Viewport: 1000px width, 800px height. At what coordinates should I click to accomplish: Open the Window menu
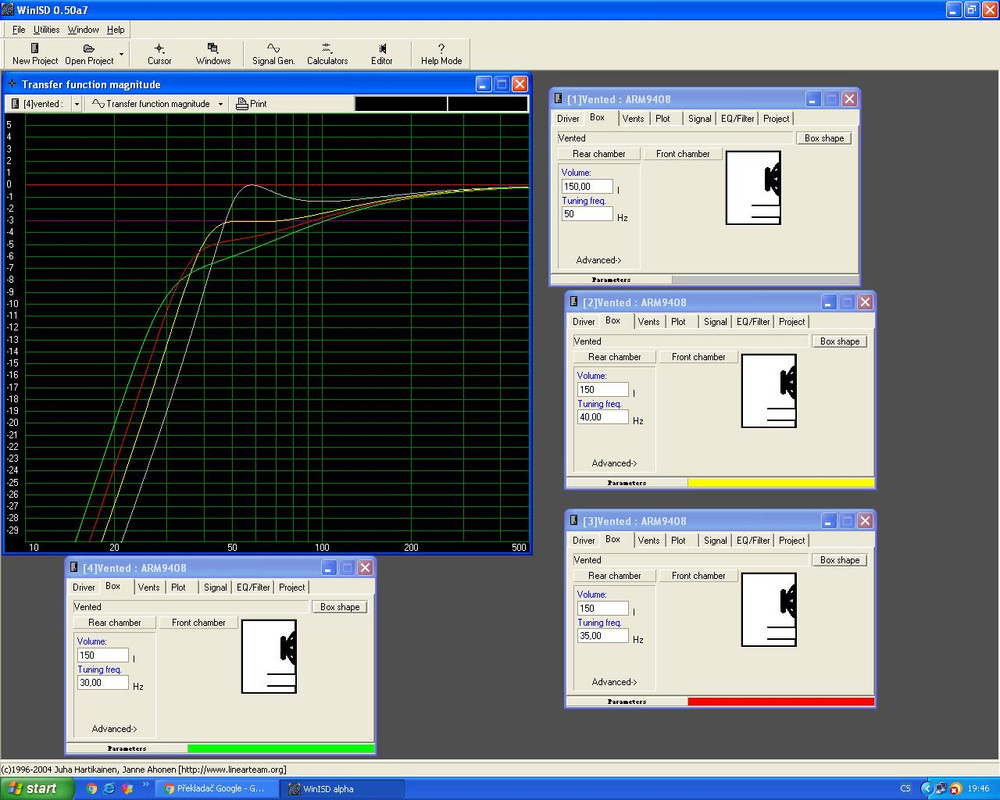[x=83, y=29]
